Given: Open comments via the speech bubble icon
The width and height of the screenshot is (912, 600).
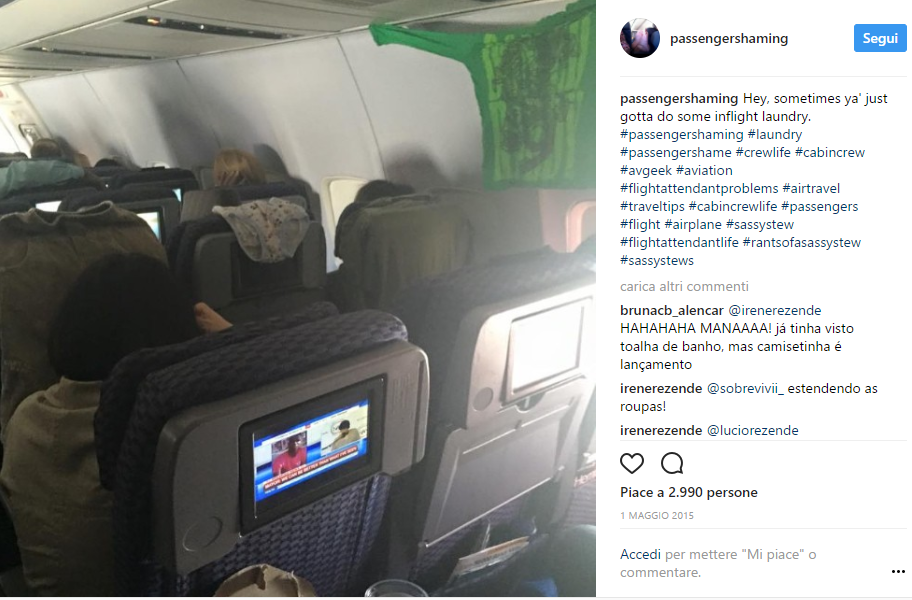Looking at the screenshot, I should pos(672,463).
